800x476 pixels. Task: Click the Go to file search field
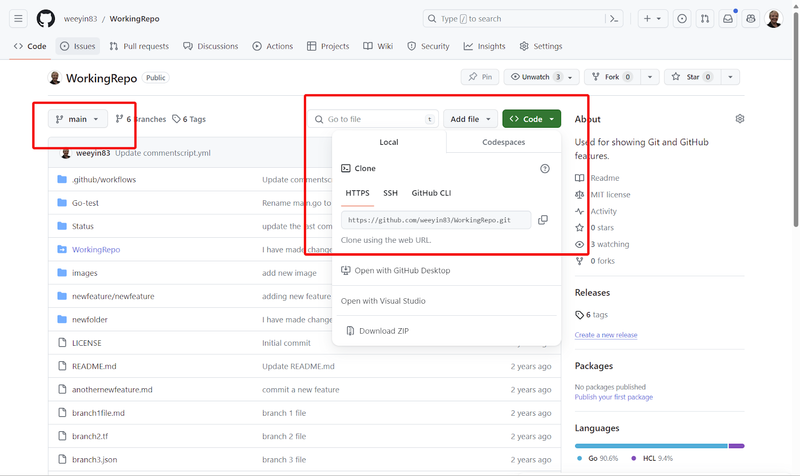tap(373, 119)
